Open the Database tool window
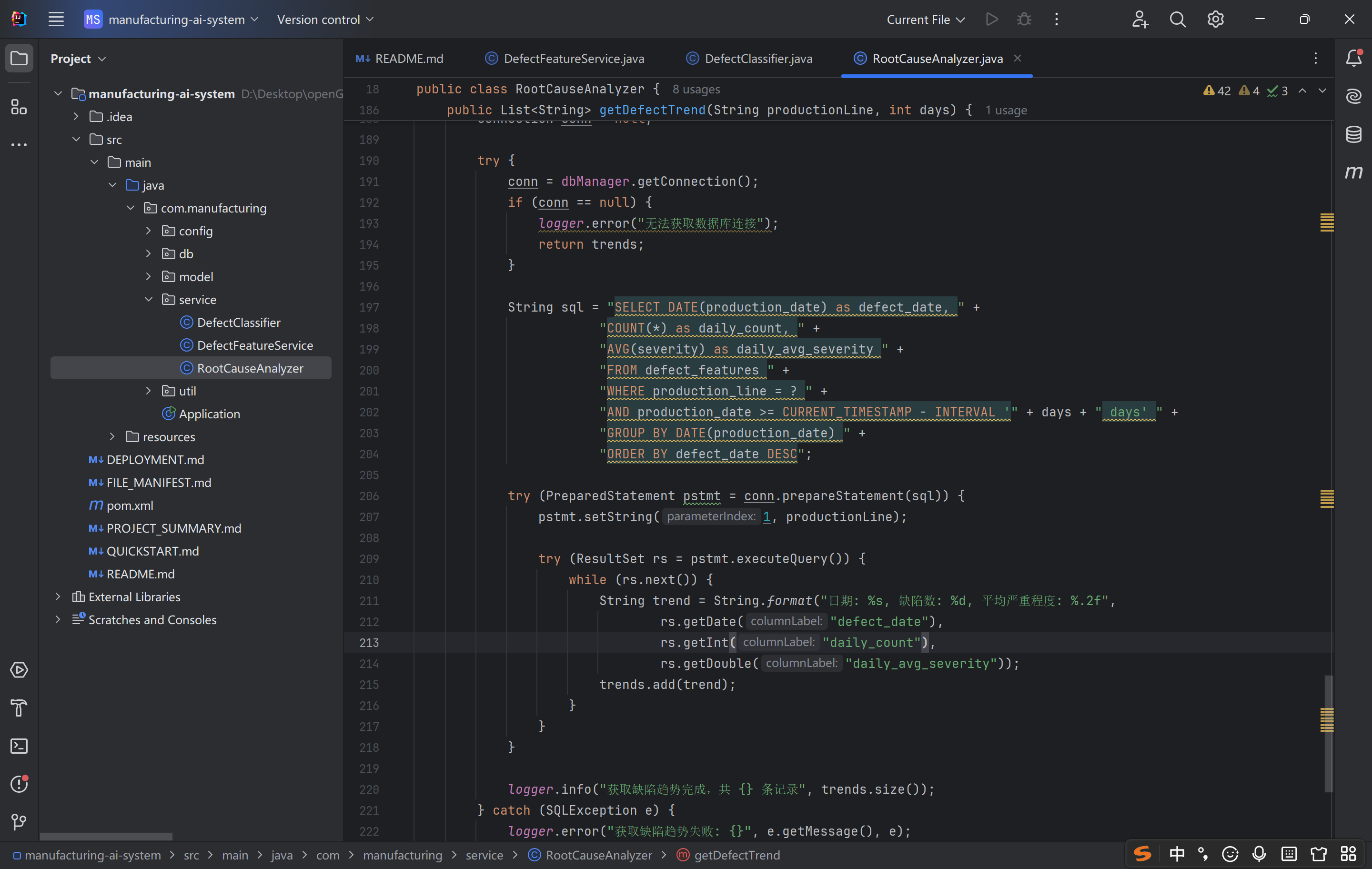The width and height of the screenshot is (1372, 869). click(1353, 134)
